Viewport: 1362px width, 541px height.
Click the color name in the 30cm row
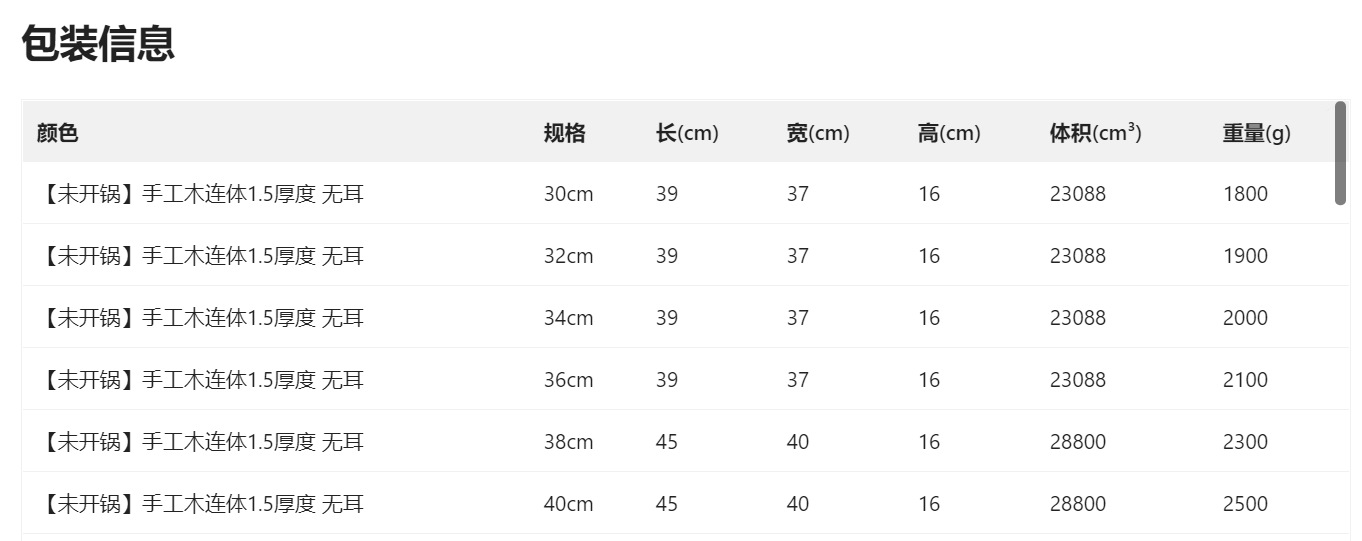coord(201,194)
